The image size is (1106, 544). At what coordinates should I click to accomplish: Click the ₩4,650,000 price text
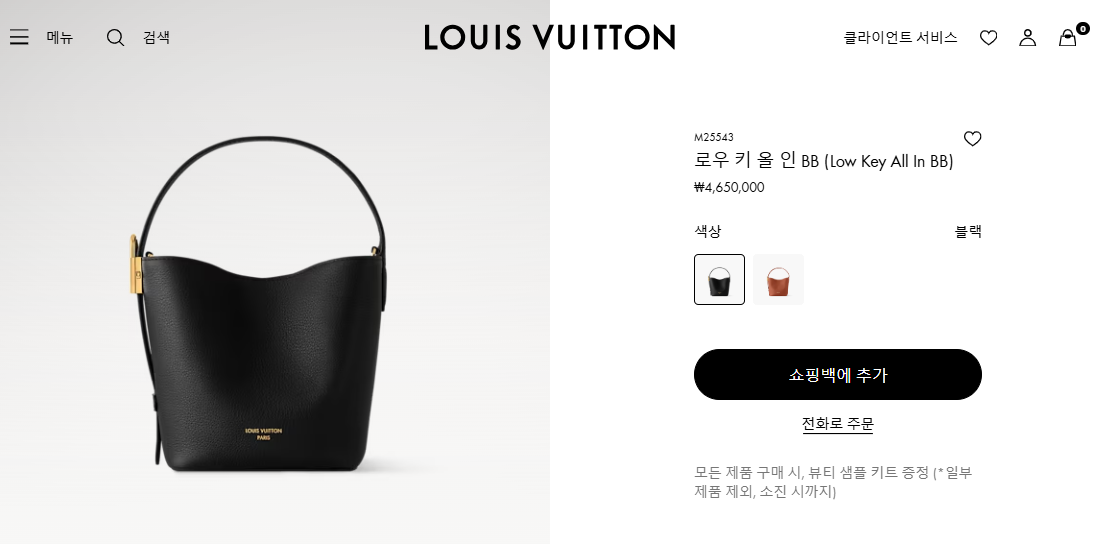729,188
